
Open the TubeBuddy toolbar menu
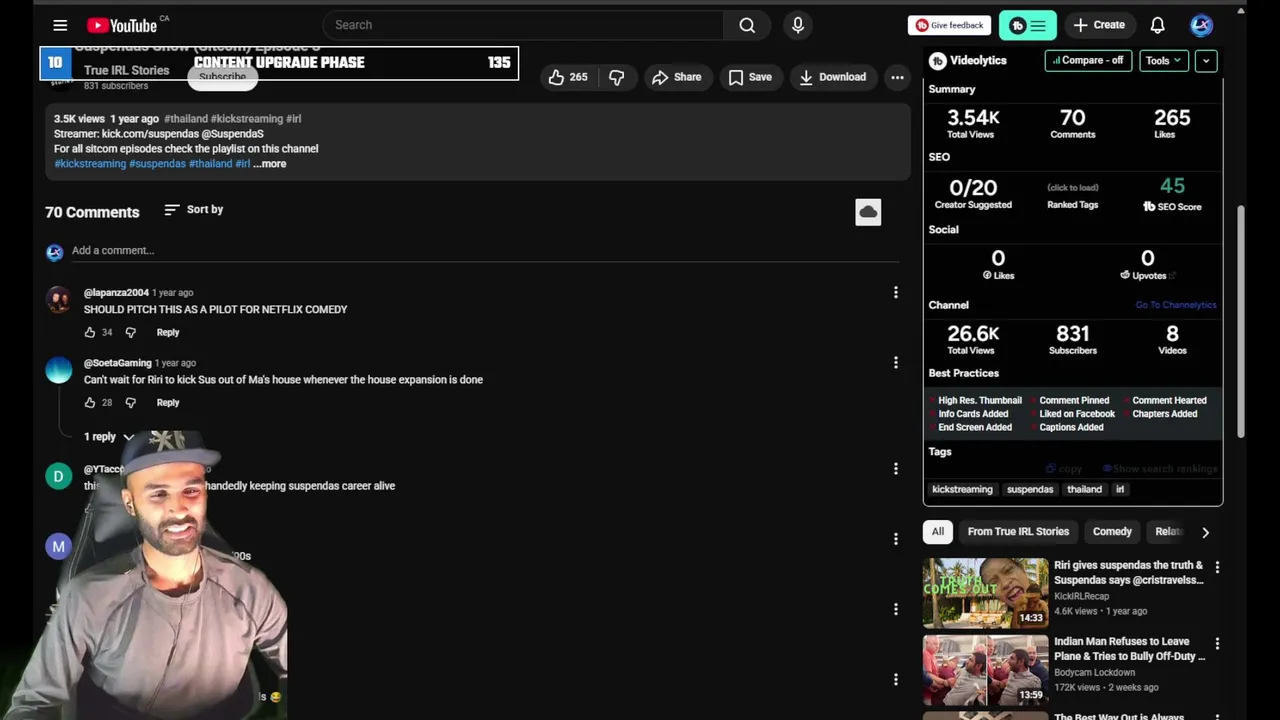pos(1027,25)
